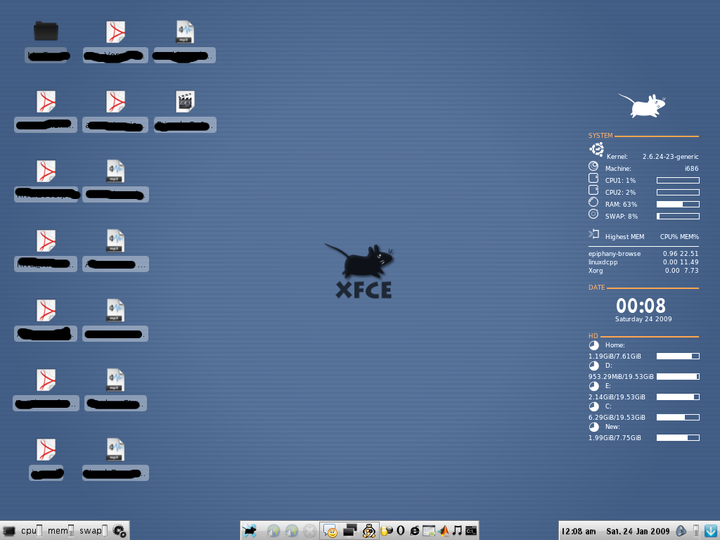This screenshot has height=540, width=720.
Task: Click the Sat. 24 Jan 2009 date
Action: [x=638, y=531]
